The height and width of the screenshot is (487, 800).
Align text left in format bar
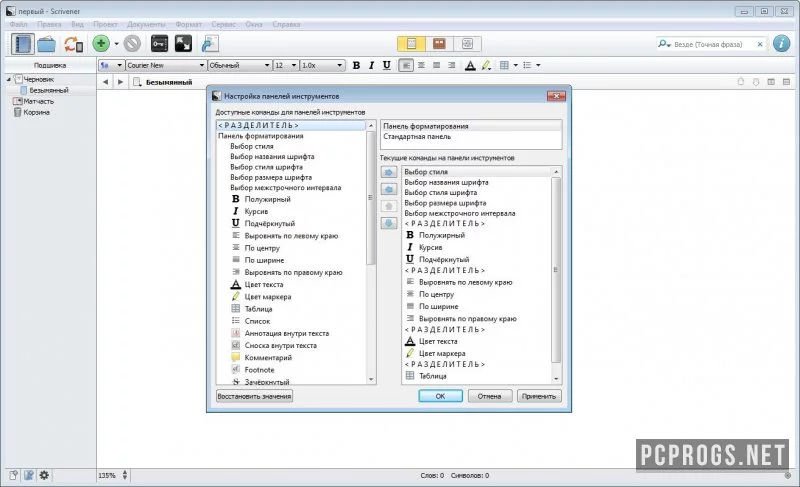coord(406,65)
